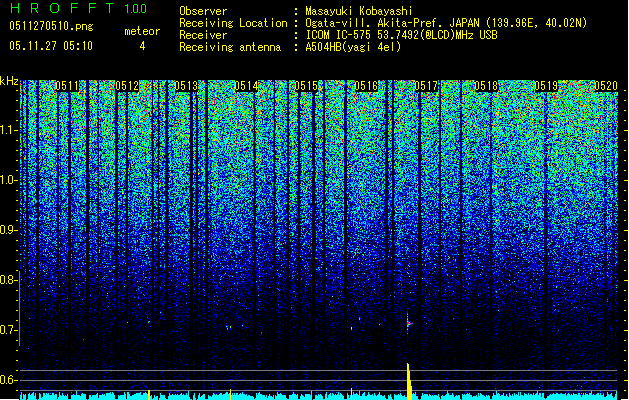The height and width of the screenshot is (400, 629).
Task: Click the ICOM IC-575 receiver text
Action: (x=401, y=35)
